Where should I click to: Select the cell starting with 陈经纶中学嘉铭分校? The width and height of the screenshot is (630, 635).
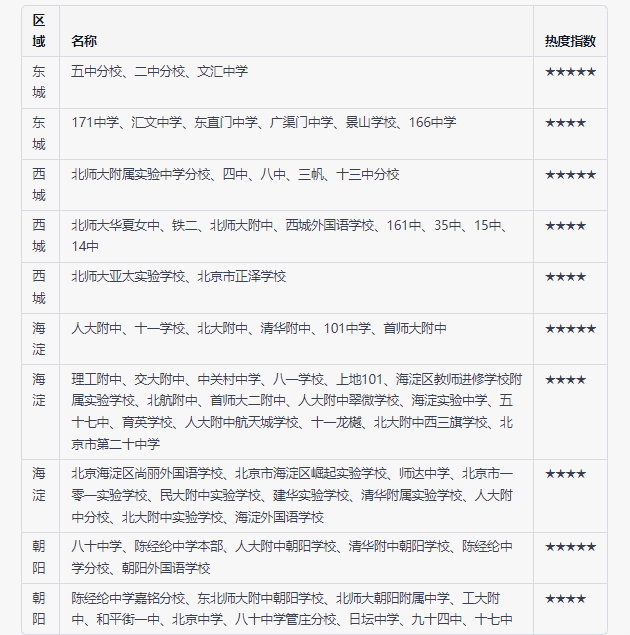tap(292, 608)
